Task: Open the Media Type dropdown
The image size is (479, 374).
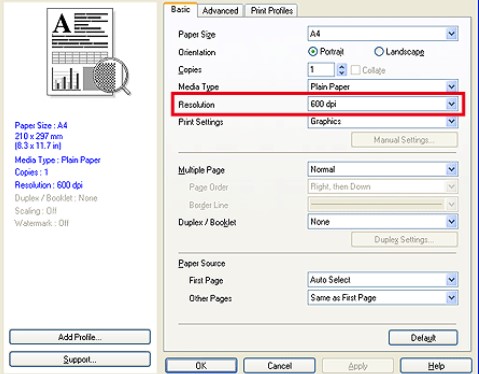Action: tap(383, 87)
